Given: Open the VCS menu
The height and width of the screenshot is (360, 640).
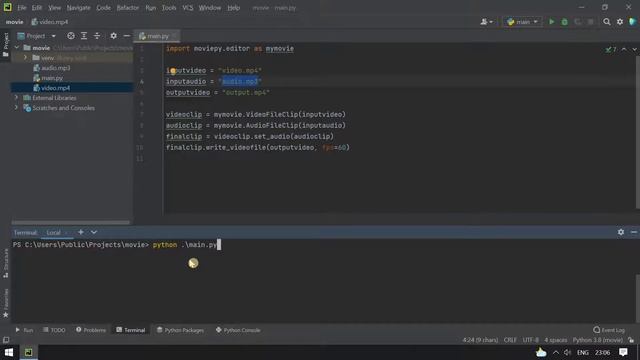Looking at the screenshot, I should (187, 8).
